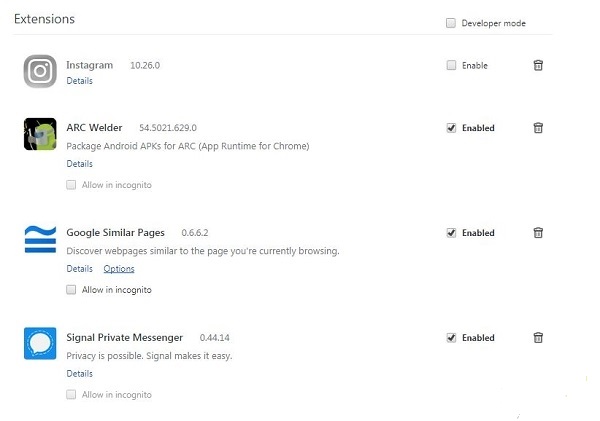The height and width of the screenshot is (421, 600).
Task: Remove Instagram with its trash icon
Action: pyautogui.click(x=538, y=65)
